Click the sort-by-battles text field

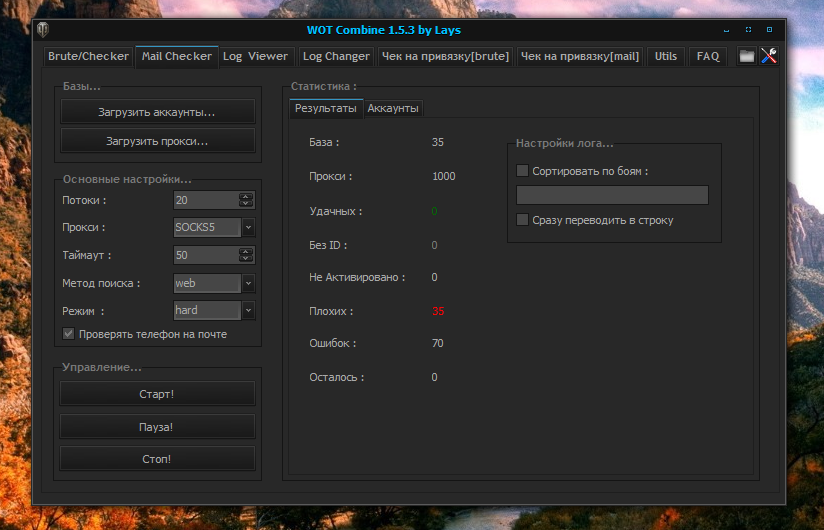click(612, 195)
